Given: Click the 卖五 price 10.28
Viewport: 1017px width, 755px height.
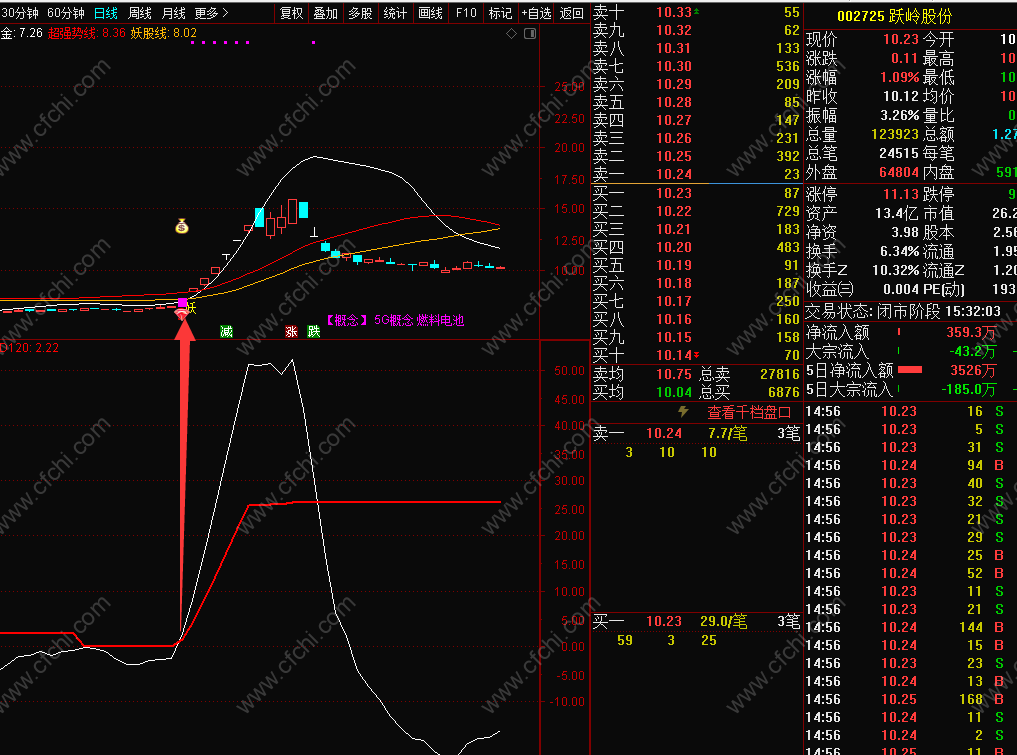Looking at the screenshot, I should pyautogui.click(x=673, y=102).
